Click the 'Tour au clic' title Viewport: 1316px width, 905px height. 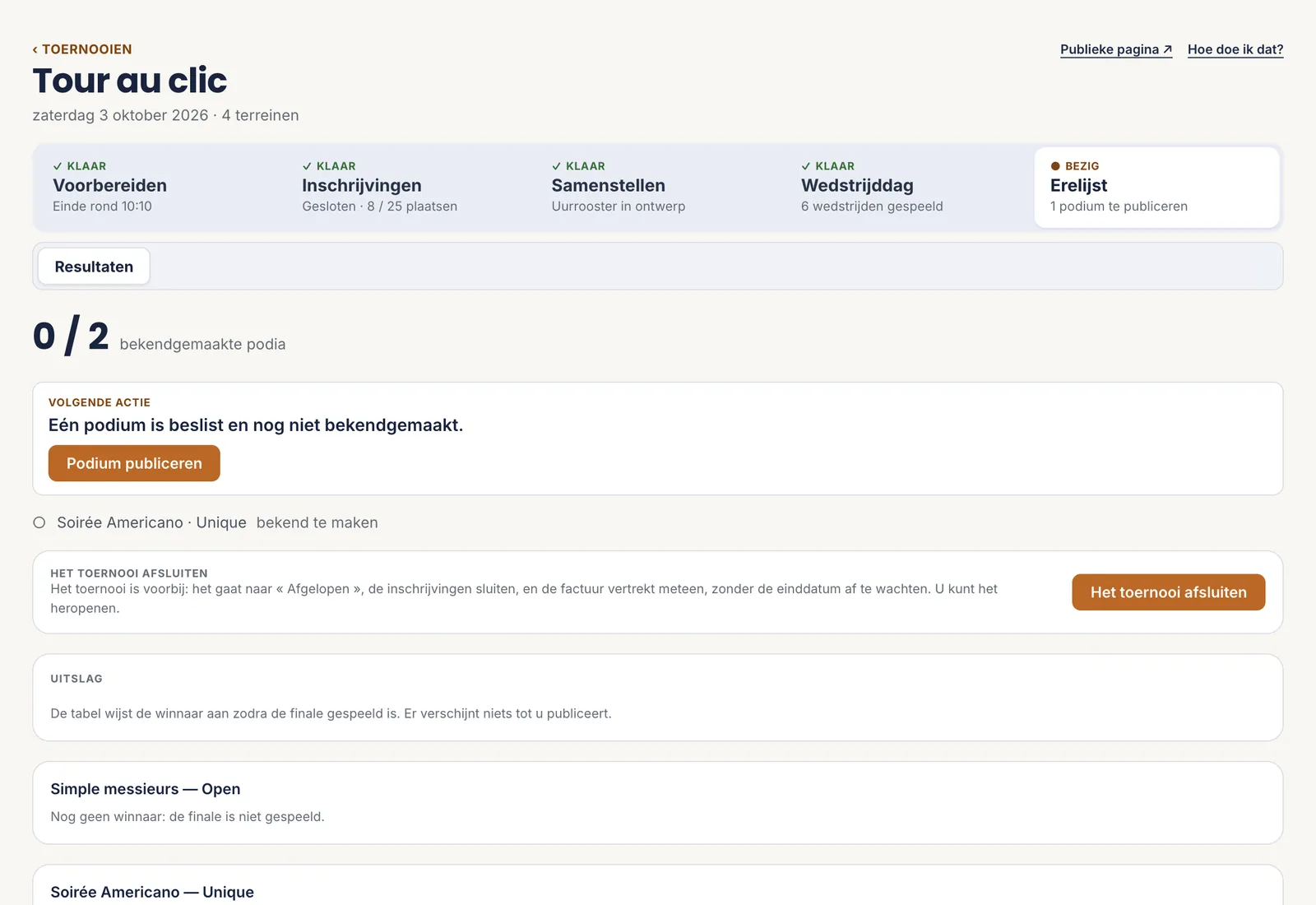[x=130, y=81]
